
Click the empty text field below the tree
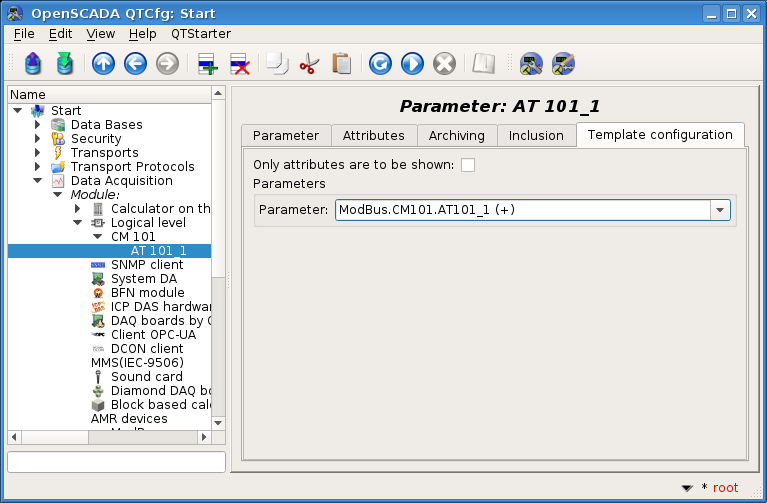coord(116,462)
